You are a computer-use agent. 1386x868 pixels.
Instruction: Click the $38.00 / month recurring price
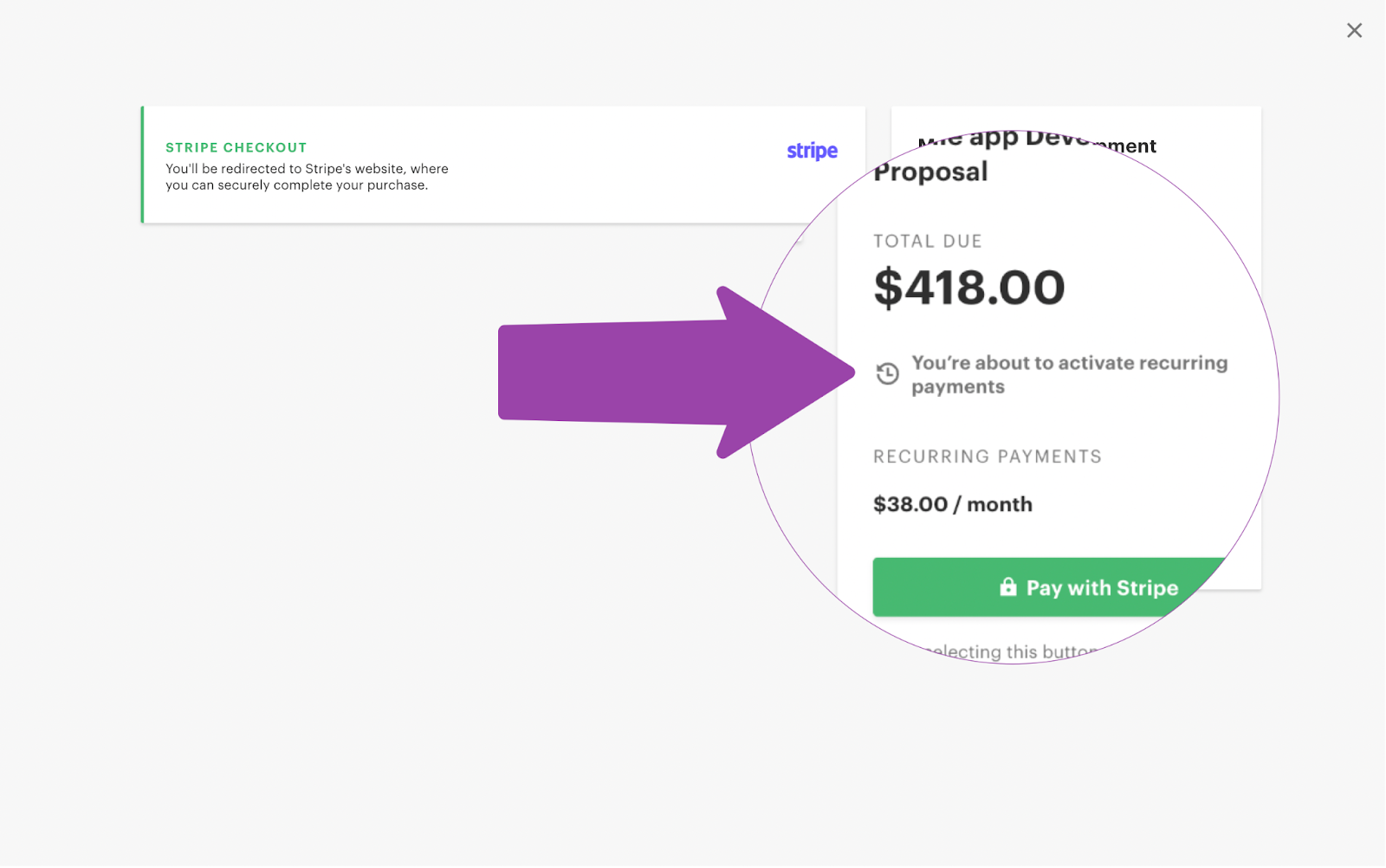tap(952, 504)
